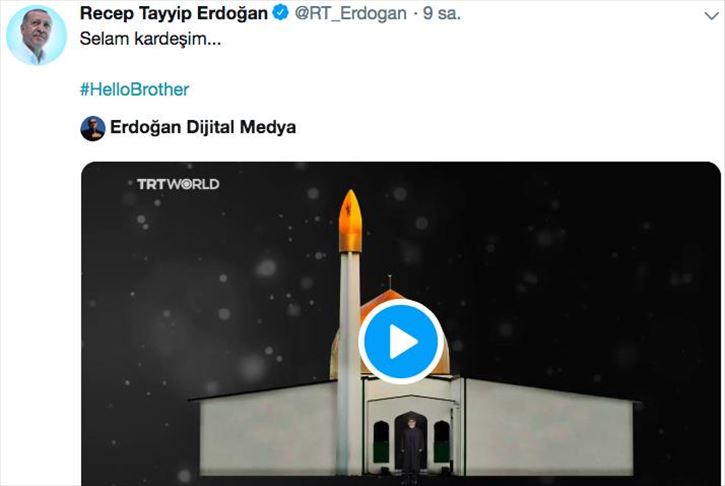Click the white minaret shaft in the video
This screenshot has height=486, width=725.
pos(349,363)
